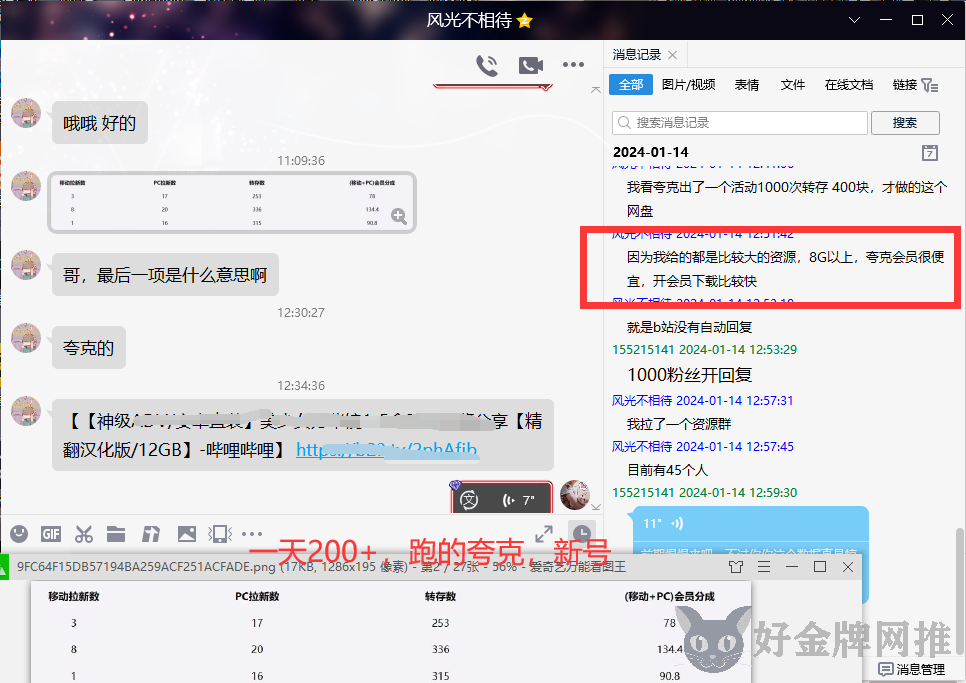Click the "我拉了一个资源群" record
This screenshot has height=683, width=966.
click(x=679, y=424)
